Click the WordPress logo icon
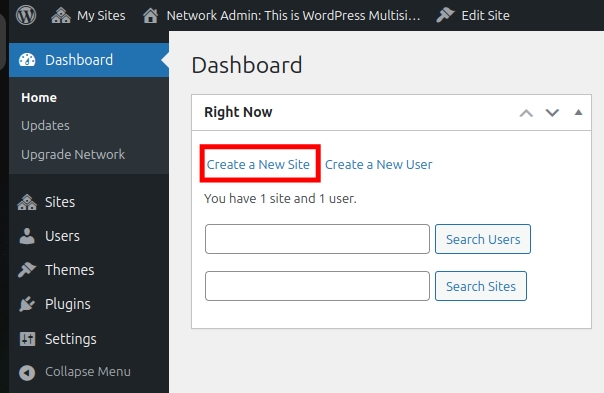 26,15
